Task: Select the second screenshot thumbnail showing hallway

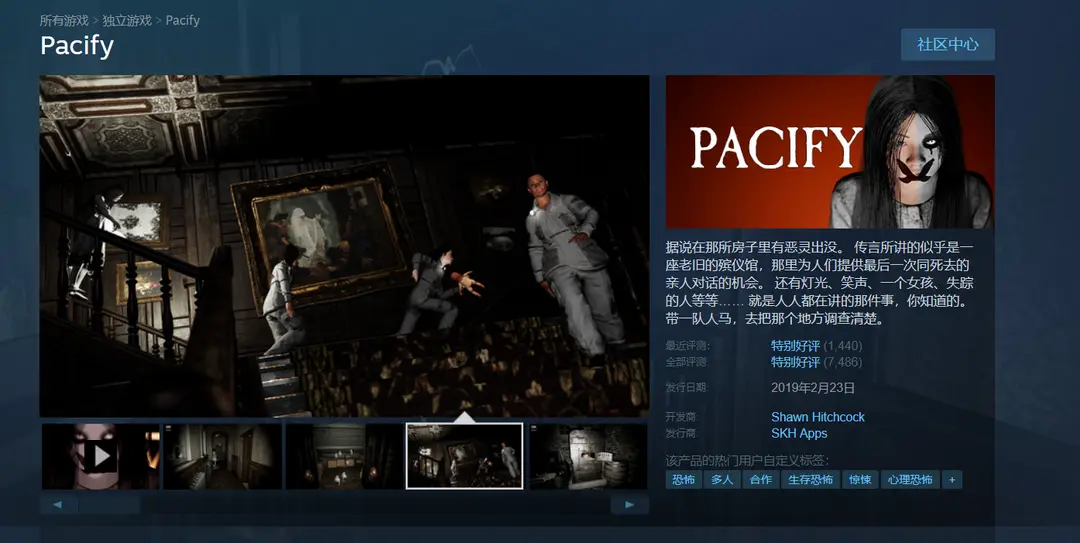Action: click(222, 456)
